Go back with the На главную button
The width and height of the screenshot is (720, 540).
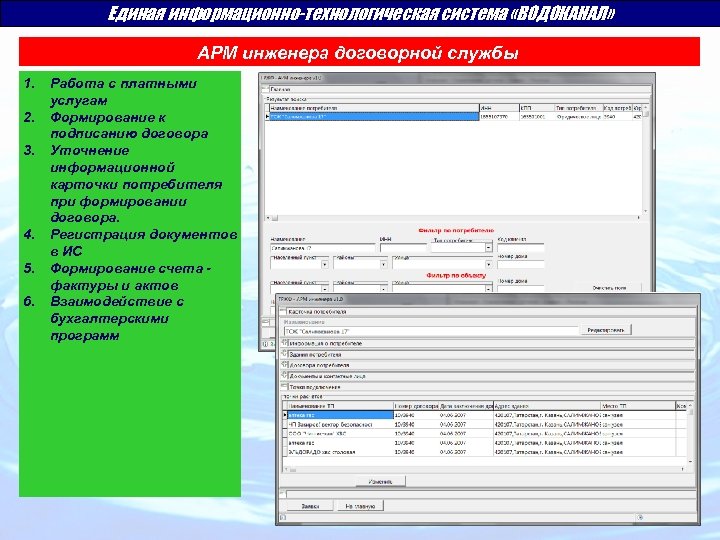tap(360, 506)
